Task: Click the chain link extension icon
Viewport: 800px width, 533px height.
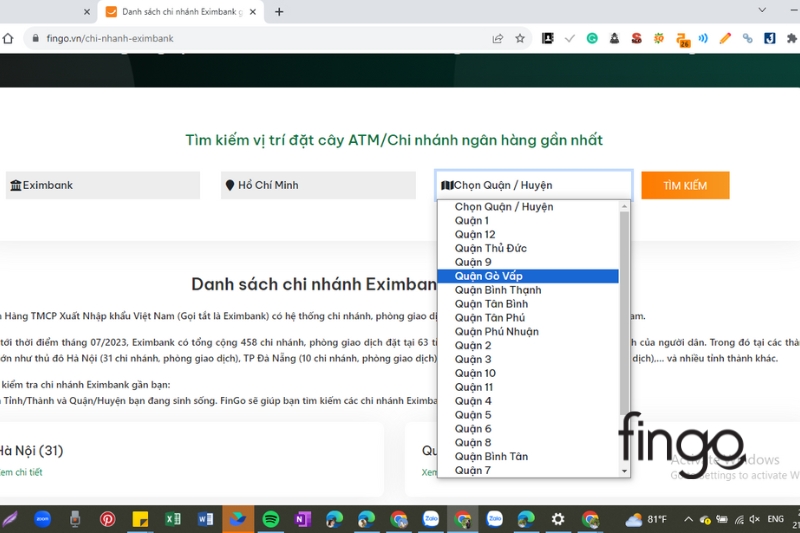Action: [x=747, y=38]
